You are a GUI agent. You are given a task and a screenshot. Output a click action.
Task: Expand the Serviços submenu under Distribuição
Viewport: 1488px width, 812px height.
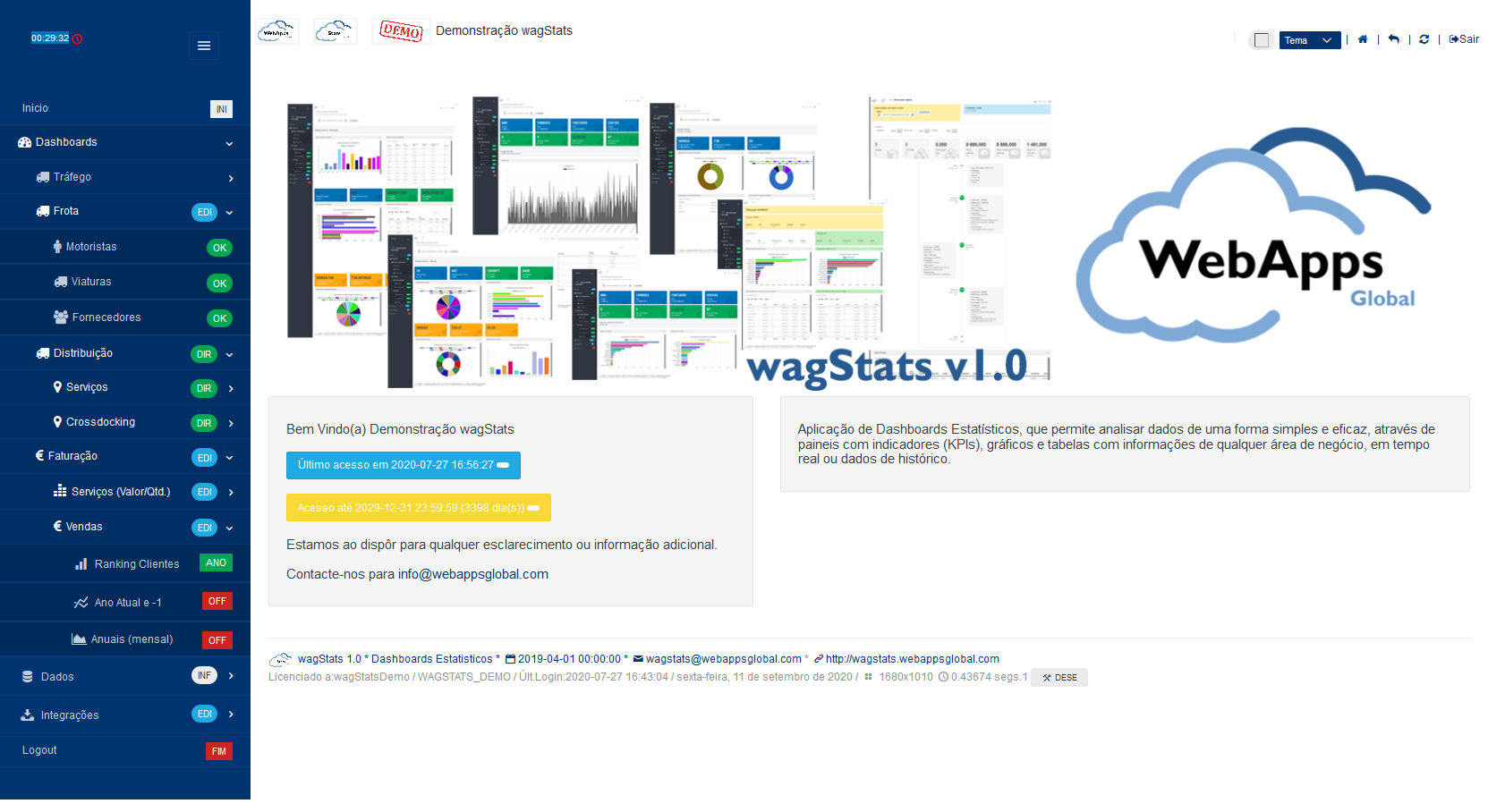click(231, 389)
